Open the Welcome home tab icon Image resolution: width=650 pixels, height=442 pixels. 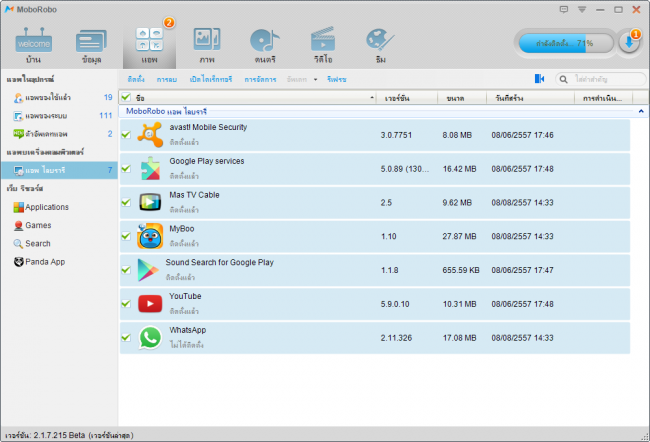(34, 41)
